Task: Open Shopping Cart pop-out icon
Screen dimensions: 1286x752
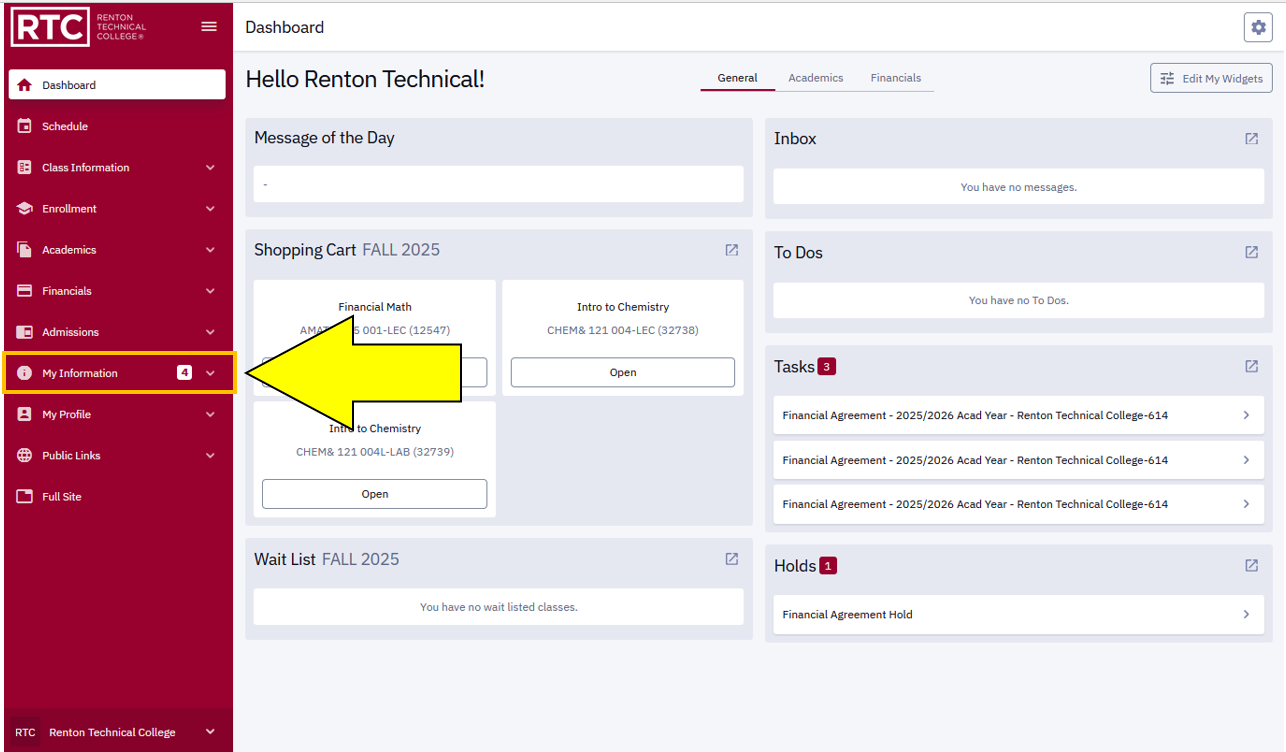Action: coord(732,250)
